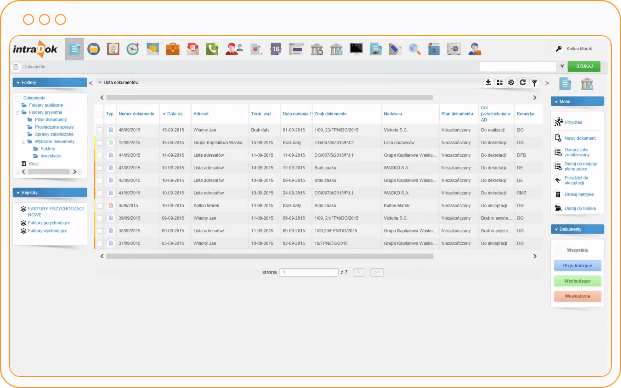Click the search text field in the top bar
Viewport: 621px width, 388px height.
click(518, 66)
